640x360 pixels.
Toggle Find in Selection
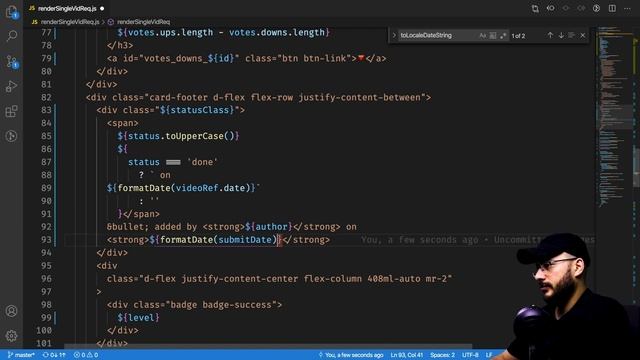pyautogui.click(x=571, y=36)
